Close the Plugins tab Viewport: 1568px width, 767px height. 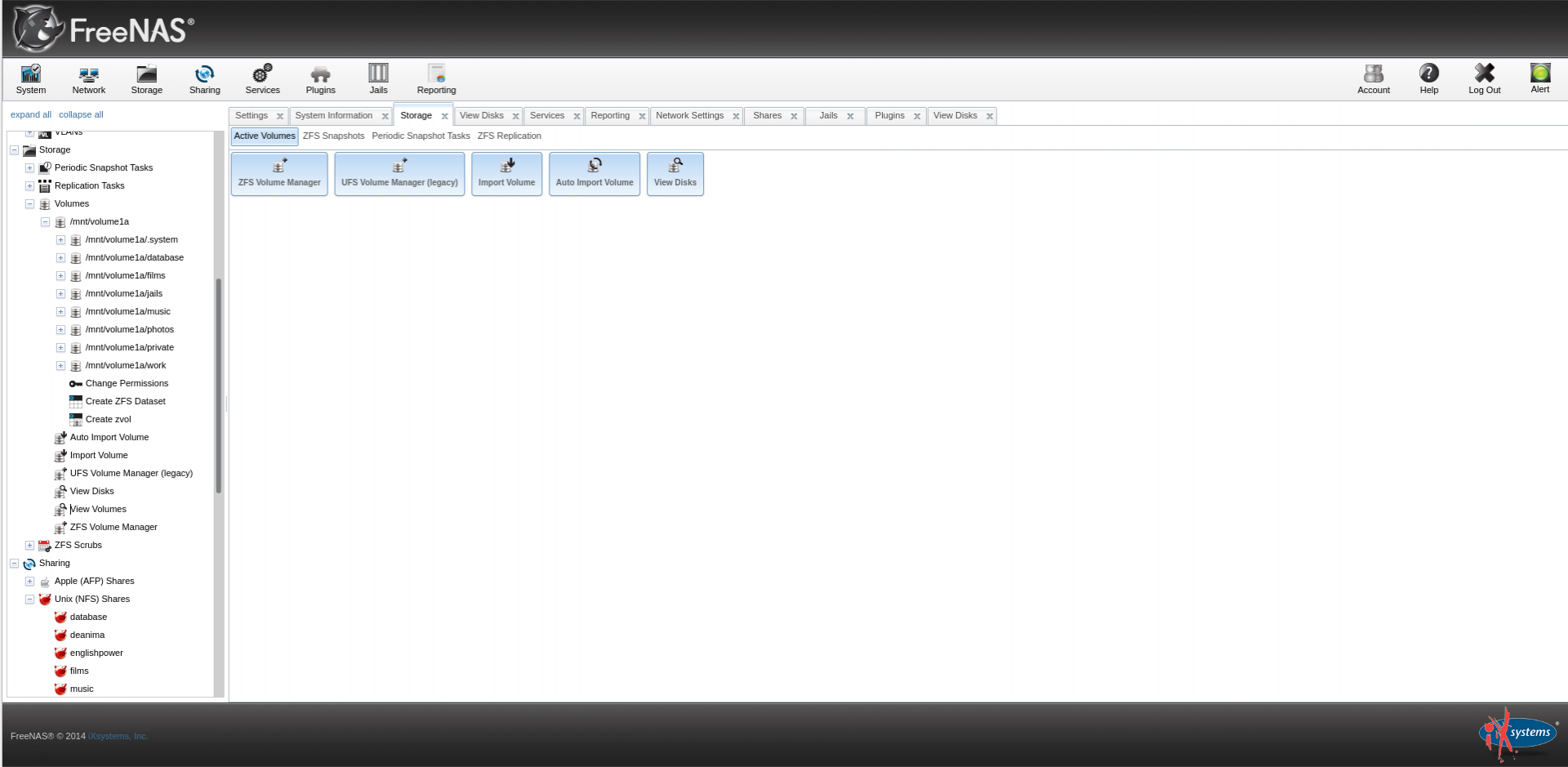pyautogui.click(x=917, y=116)
